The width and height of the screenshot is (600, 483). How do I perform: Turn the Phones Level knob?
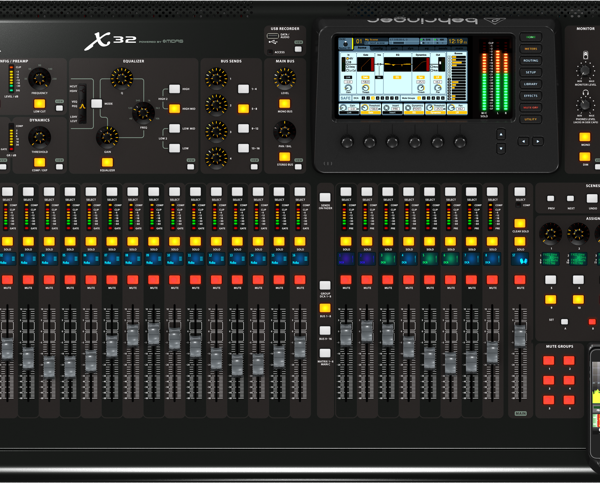585,104
